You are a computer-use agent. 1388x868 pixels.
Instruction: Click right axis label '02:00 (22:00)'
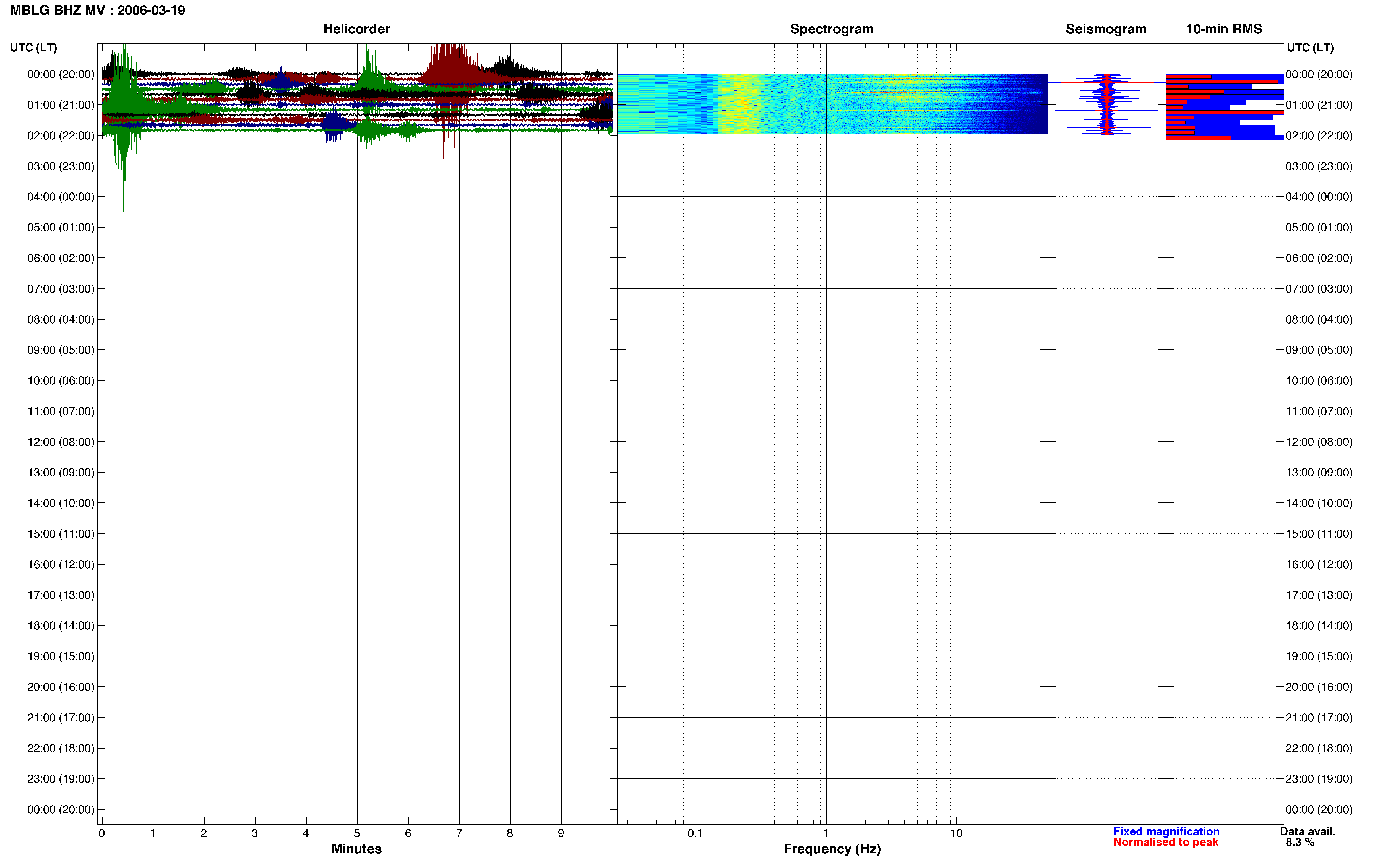pos(1319,135)
